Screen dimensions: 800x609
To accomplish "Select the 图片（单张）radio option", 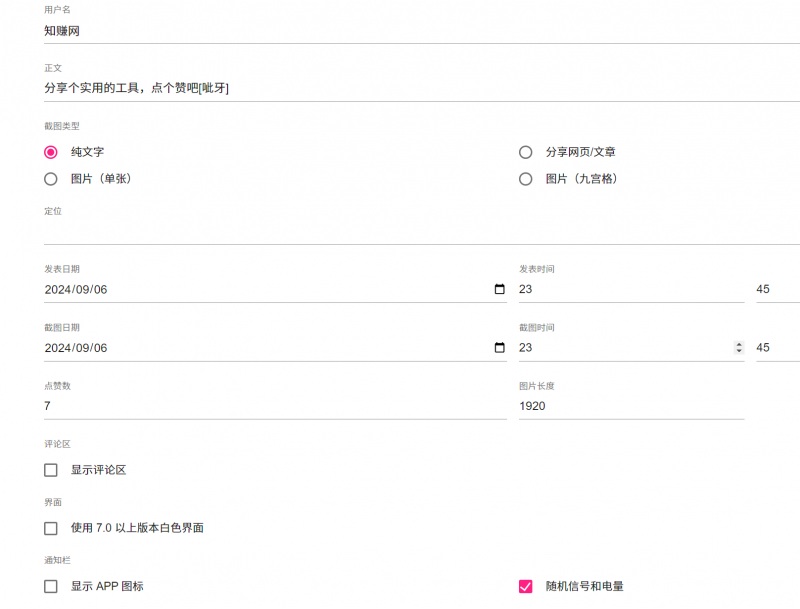I will point(51,179).
